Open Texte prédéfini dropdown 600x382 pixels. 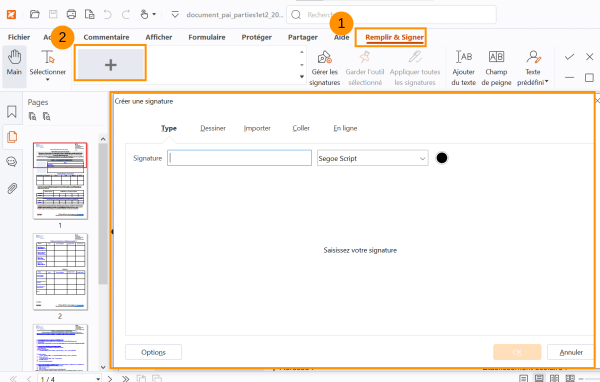coord(533,68)
